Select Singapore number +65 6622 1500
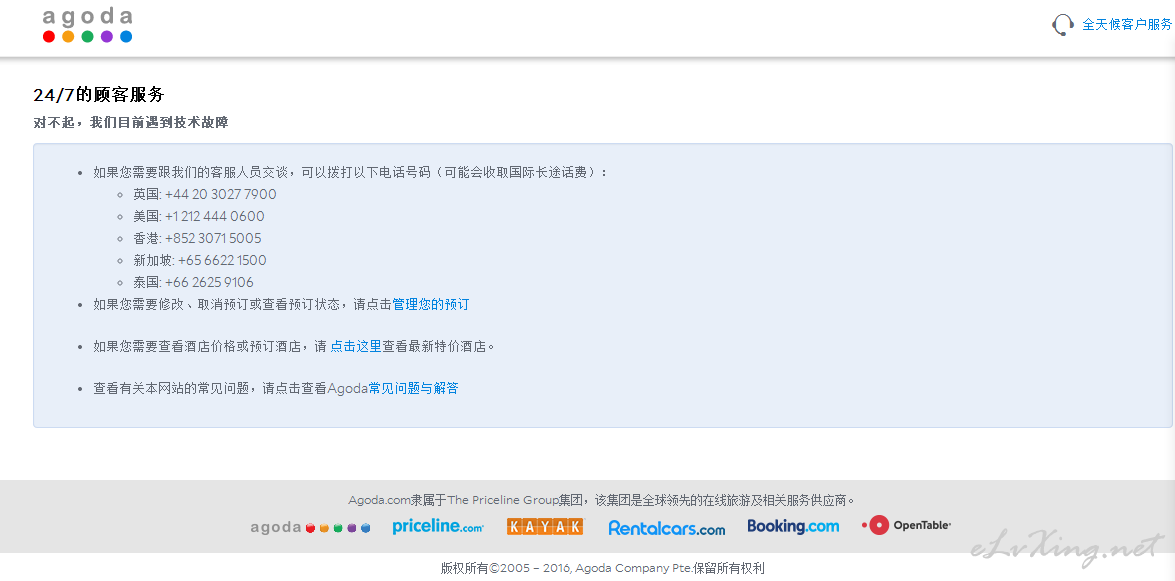The width and height of the screenshot is (1175, 581). click(x=222, y=260)
